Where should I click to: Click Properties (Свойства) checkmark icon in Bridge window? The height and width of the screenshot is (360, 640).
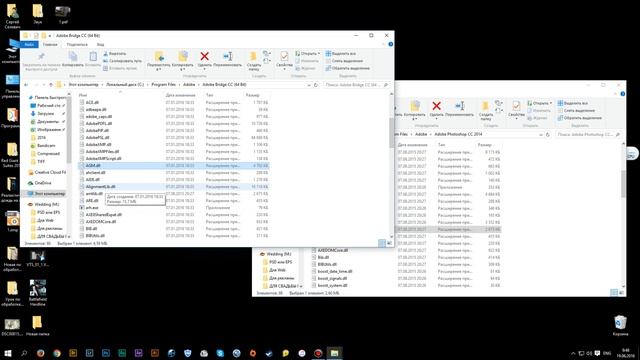pyautogui.click(x=284, y=56)
